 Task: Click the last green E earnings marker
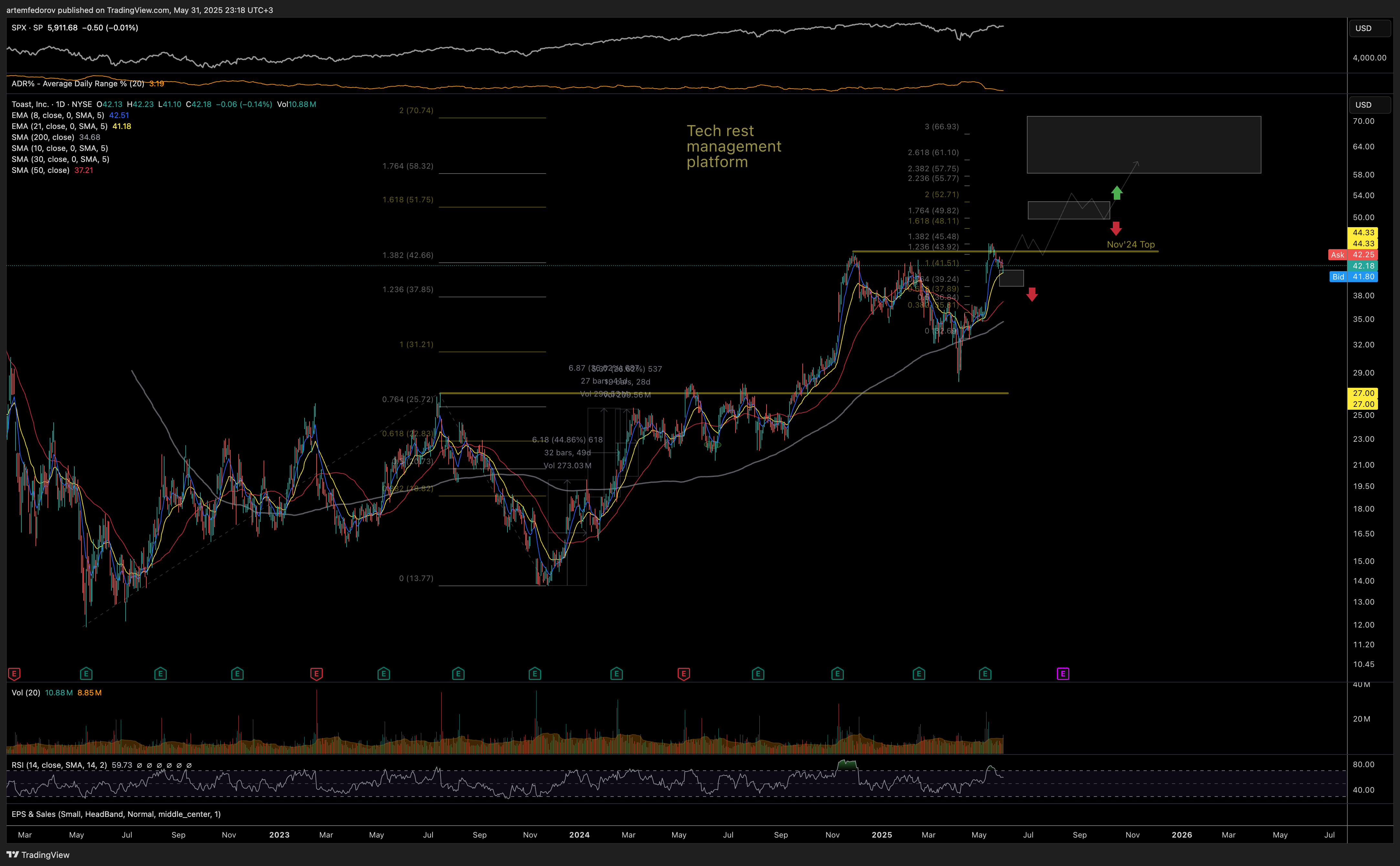point(985,673)
